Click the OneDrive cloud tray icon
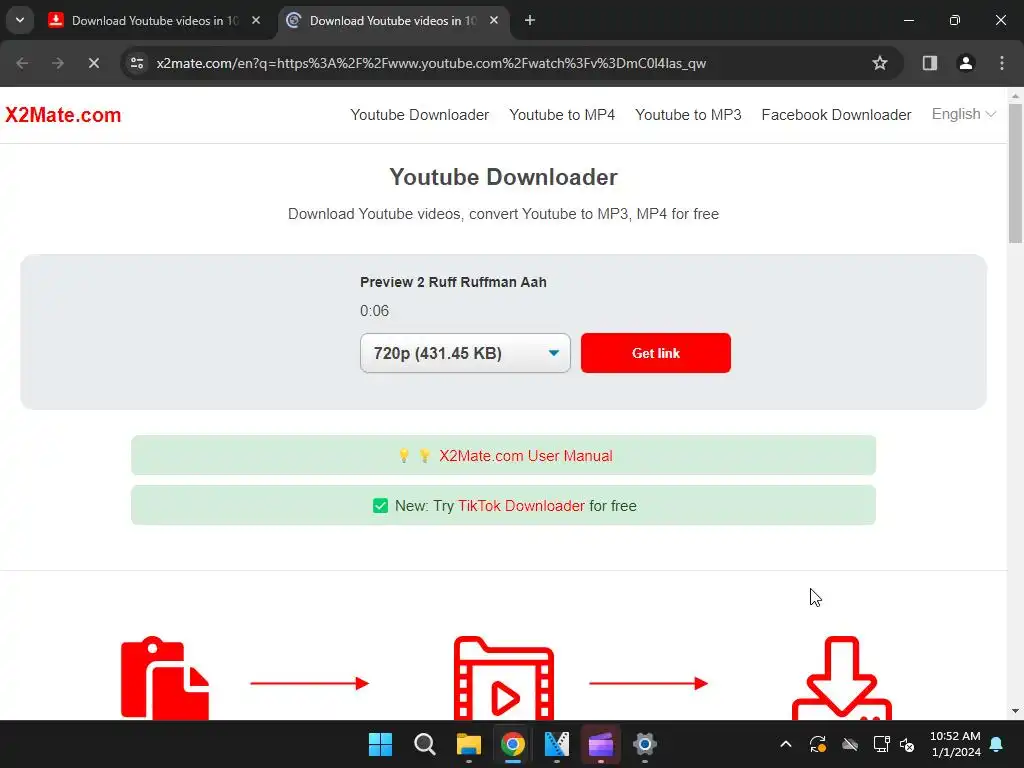 pyautogui.click(x=850, y=744)
